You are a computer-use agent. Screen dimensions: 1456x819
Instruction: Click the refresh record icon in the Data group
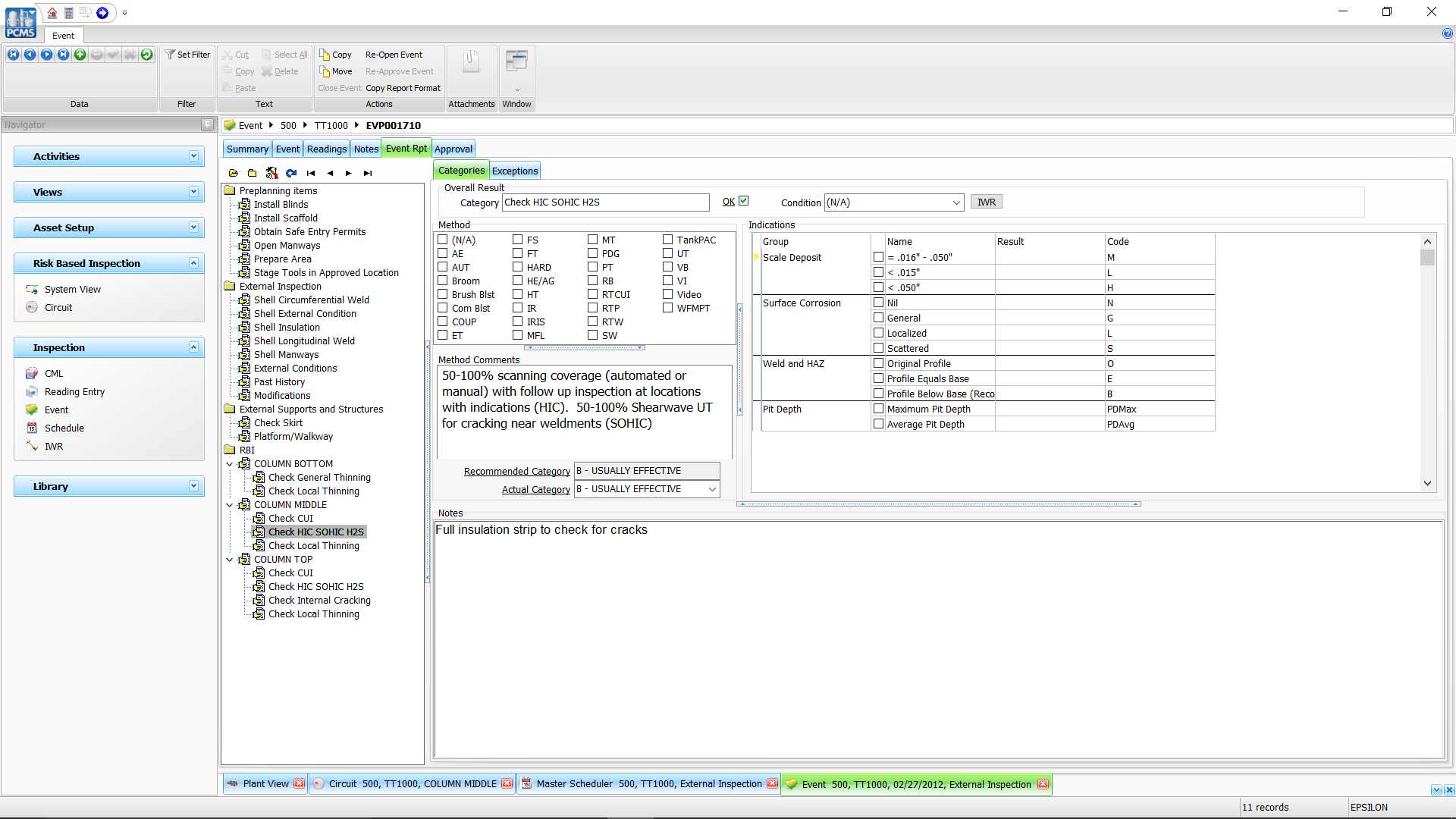pos(147,54)
